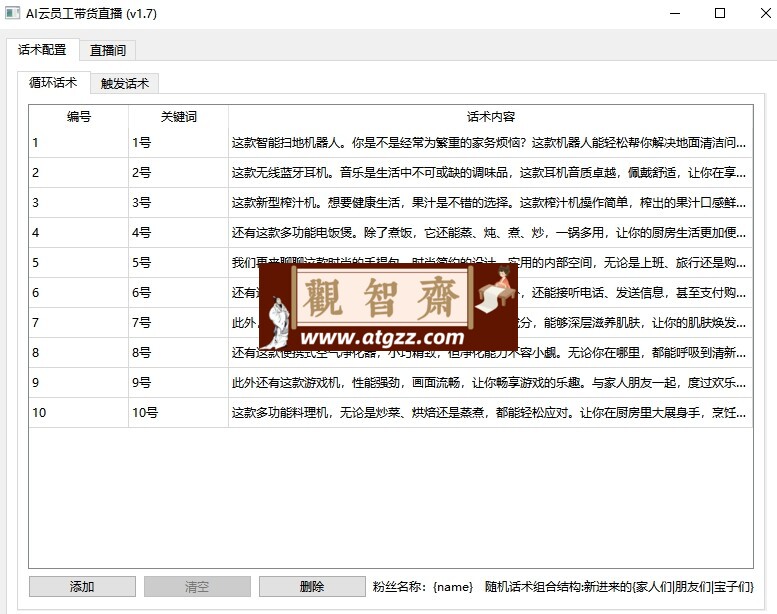Screen dimensions: 777x614
Task: Maximize the AI云员工带货直播 window
Action: (x=720, y=13)
